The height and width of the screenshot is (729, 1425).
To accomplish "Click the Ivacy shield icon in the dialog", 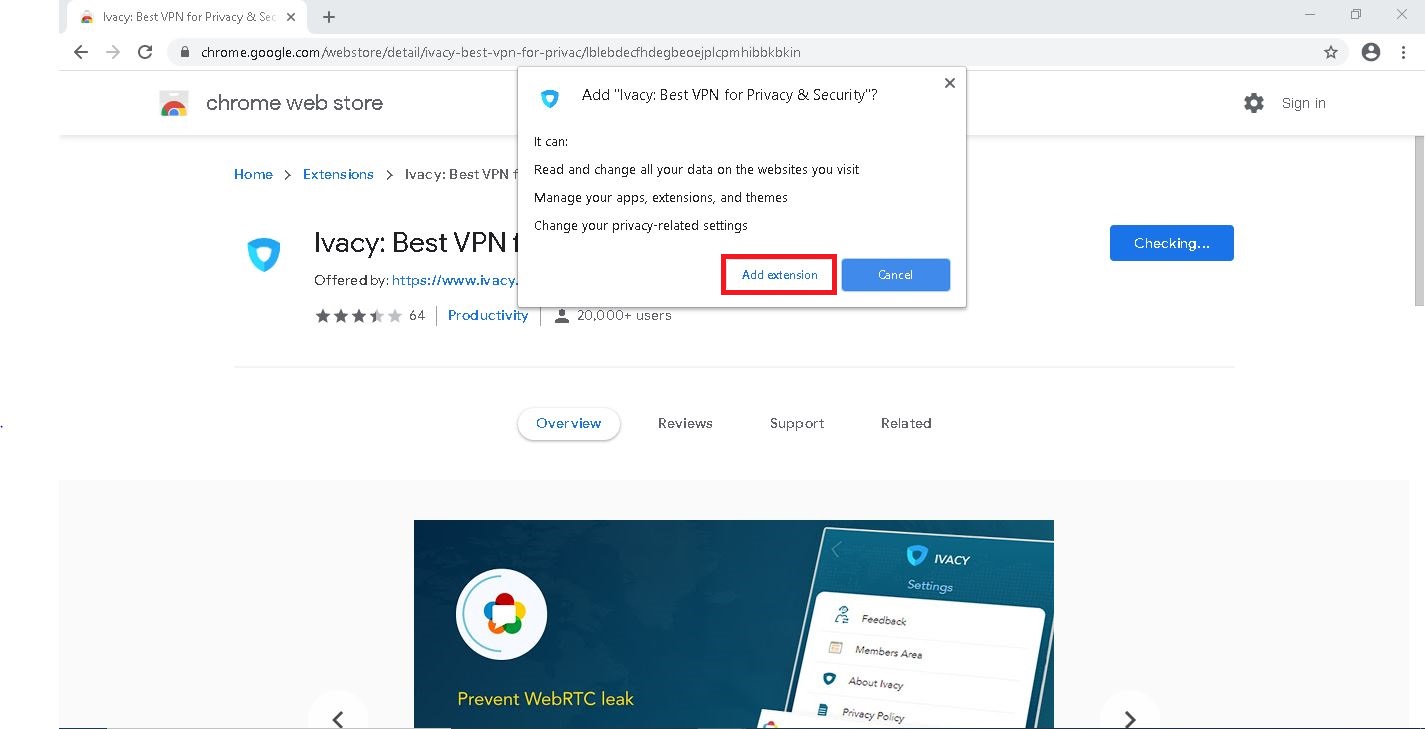I will point(550,98).
